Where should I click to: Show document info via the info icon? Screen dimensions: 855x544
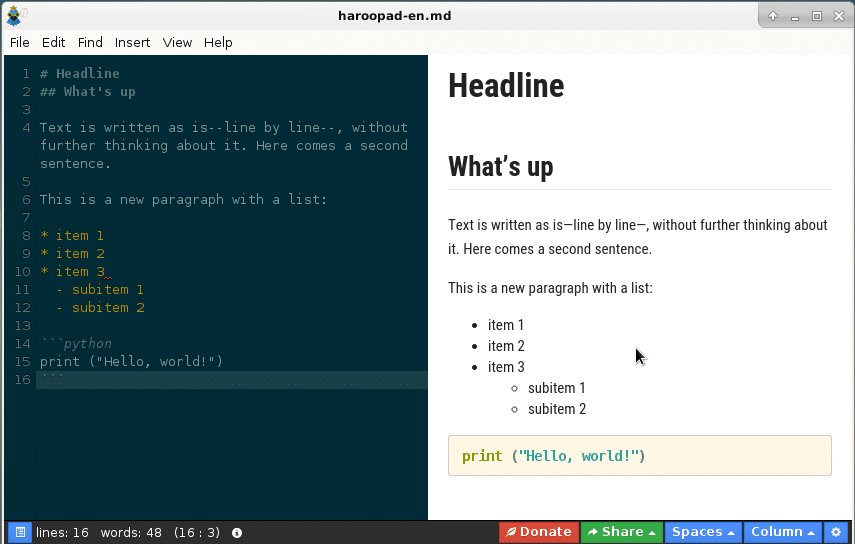pyautogui.click(x=237, y=533)
